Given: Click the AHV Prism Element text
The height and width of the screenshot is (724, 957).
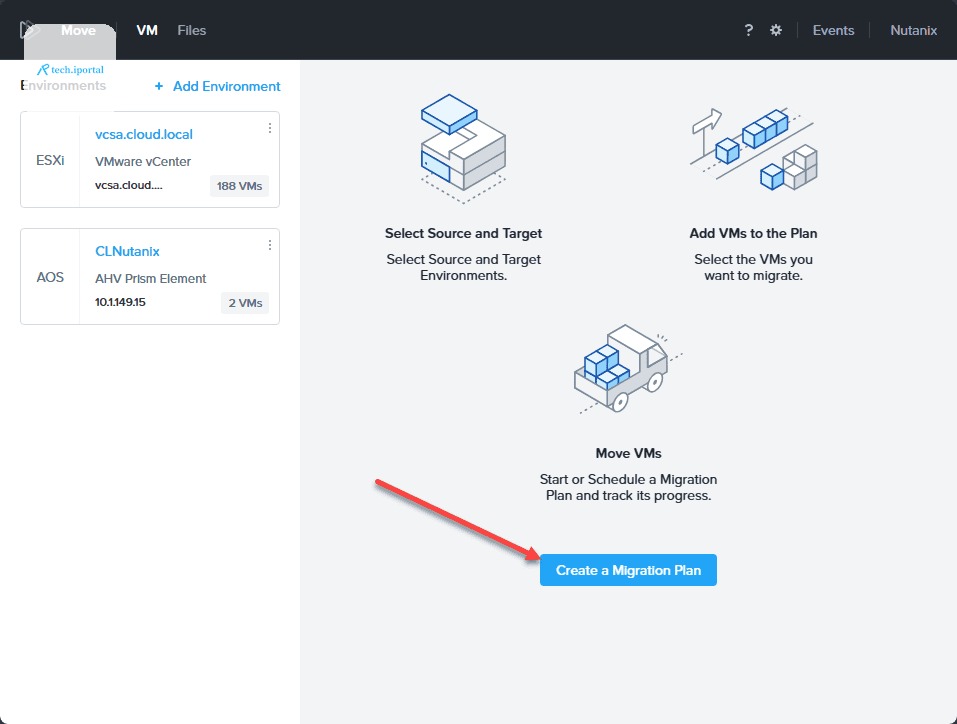Looking at the screenshot, I should click(151, 278).
